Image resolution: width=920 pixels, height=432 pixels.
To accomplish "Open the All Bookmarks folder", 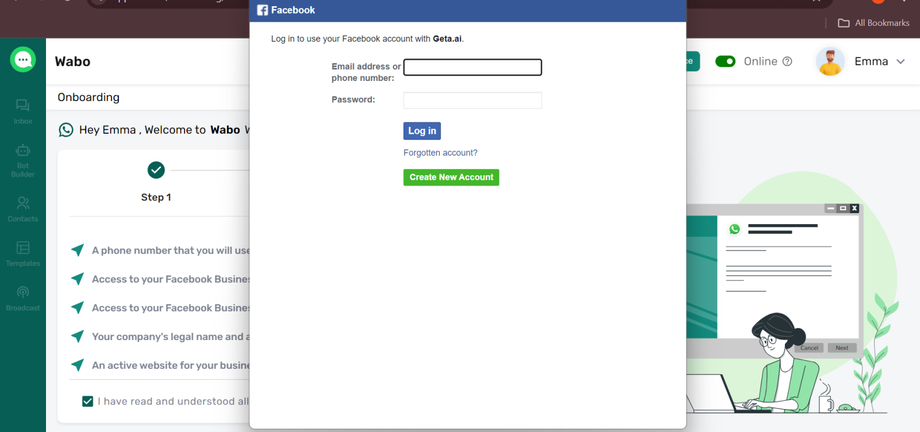I will tap(873, 23).
